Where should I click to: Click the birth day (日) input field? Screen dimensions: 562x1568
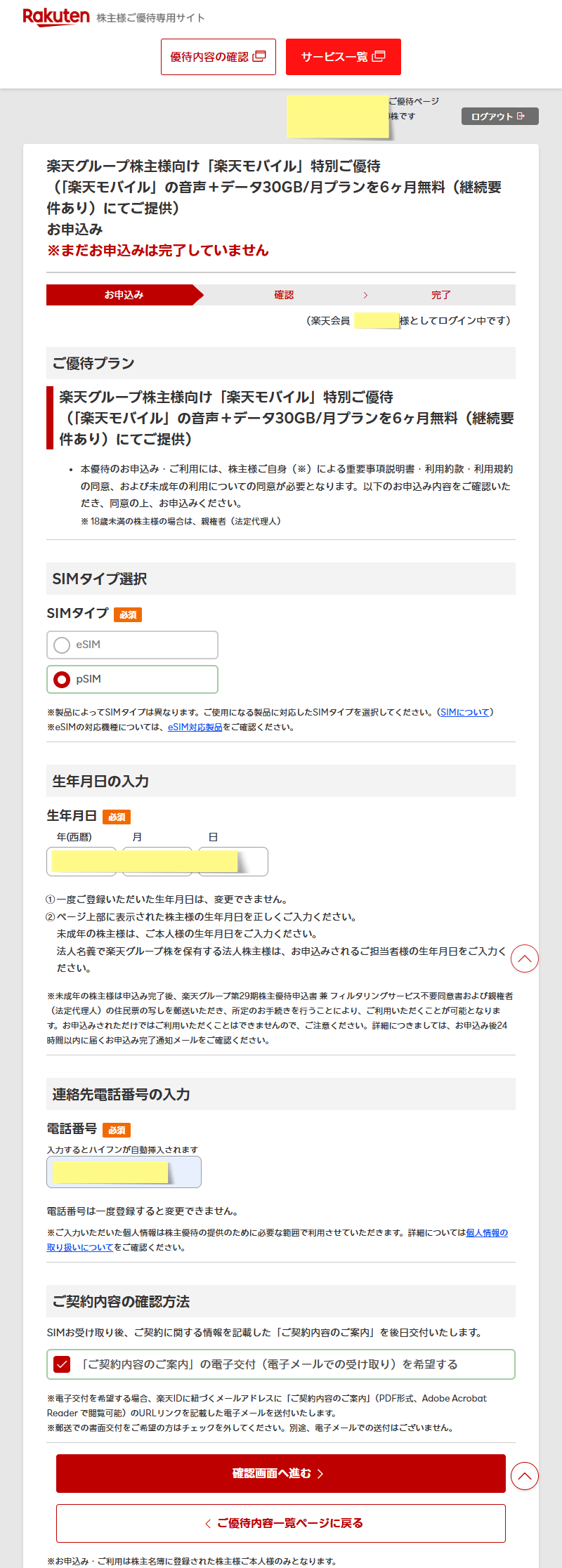(233, 862)
